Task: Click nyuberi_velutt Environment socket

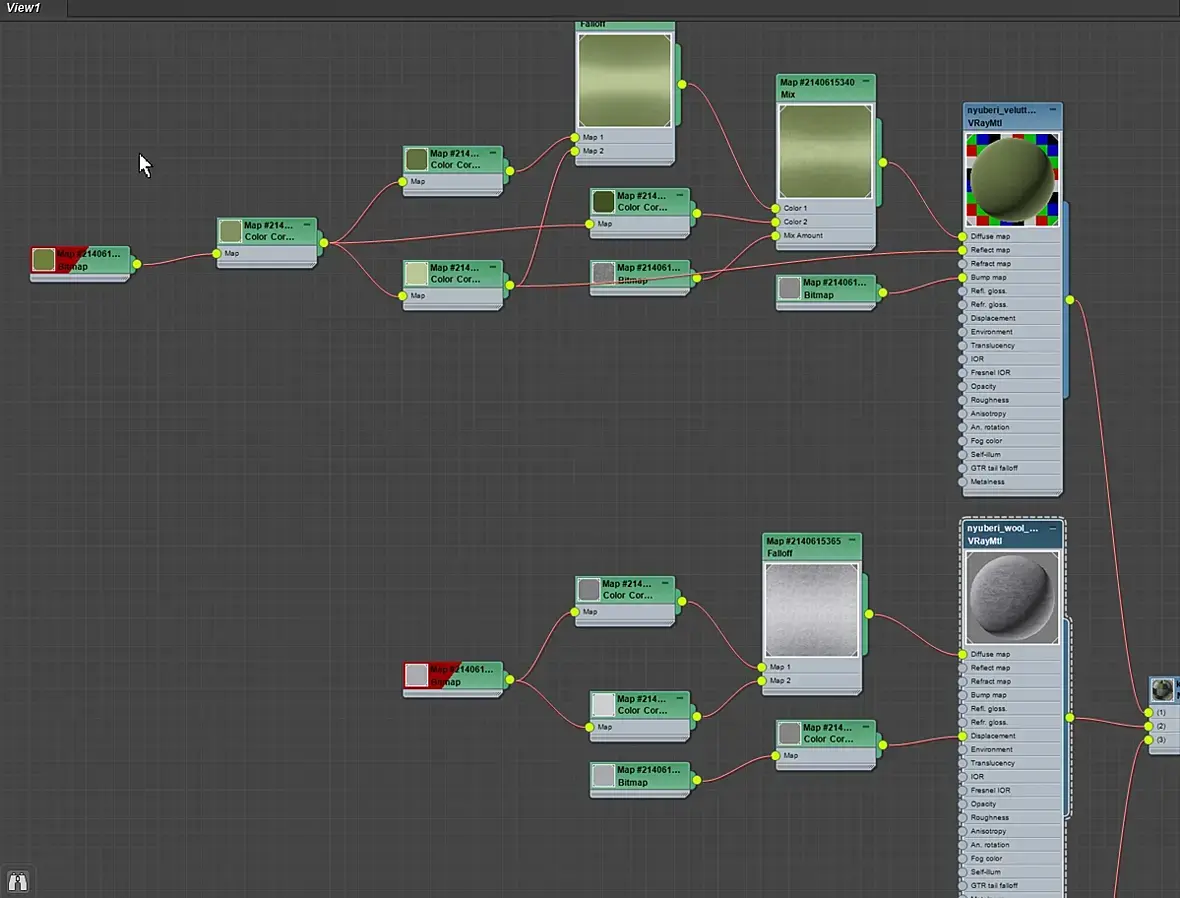Action: pos(963,332)
